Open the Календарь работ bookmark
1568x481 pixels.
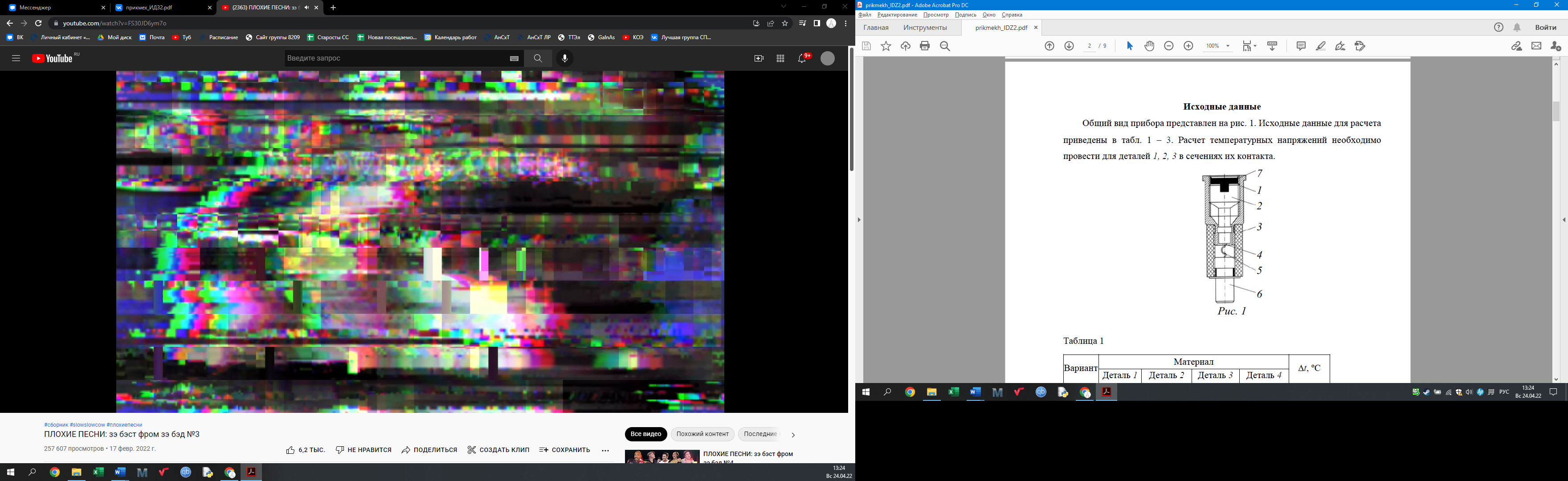coord(450,38)
